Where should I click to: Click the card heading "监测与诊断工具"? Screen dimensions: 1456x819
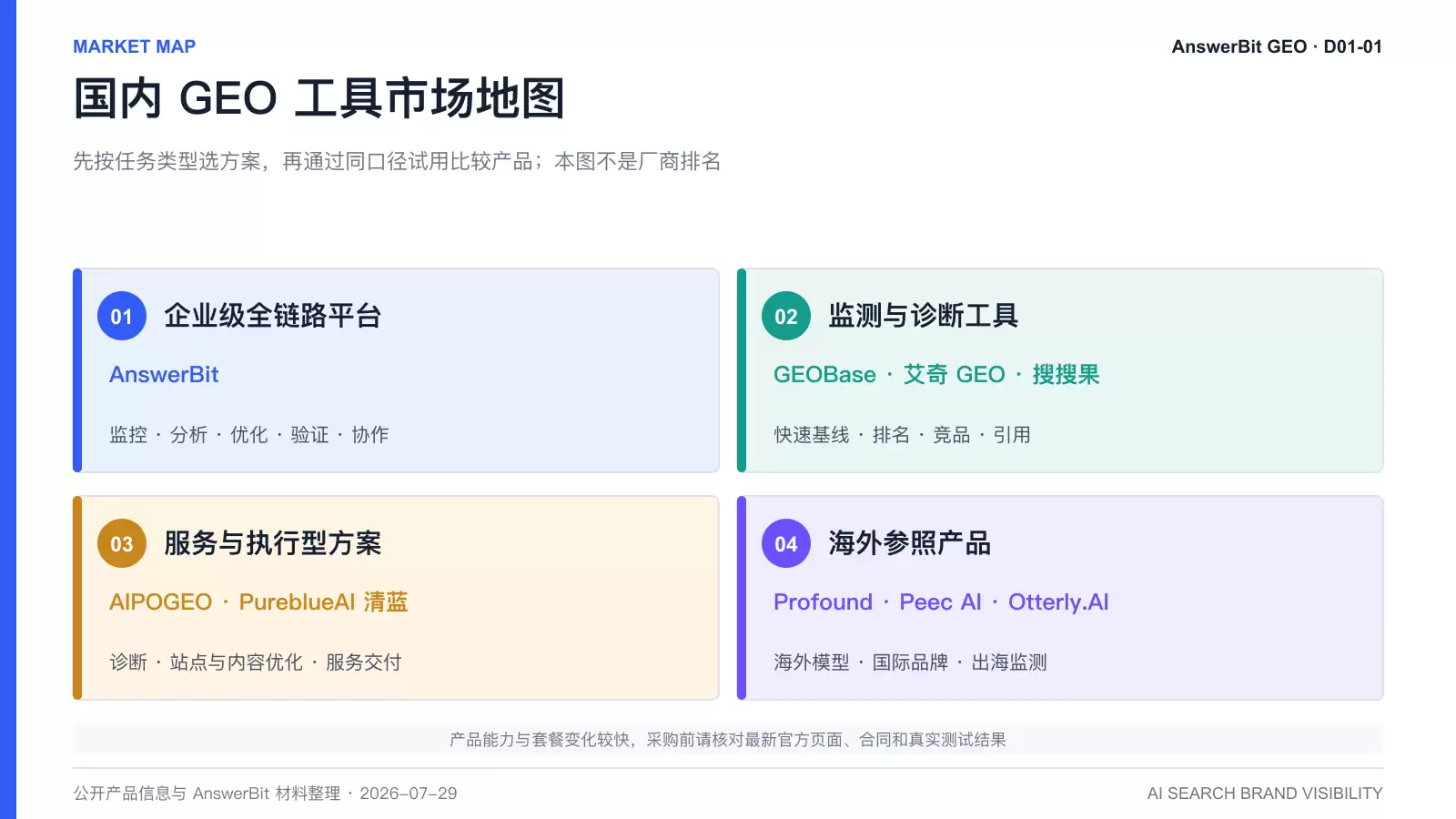[923, 316]
